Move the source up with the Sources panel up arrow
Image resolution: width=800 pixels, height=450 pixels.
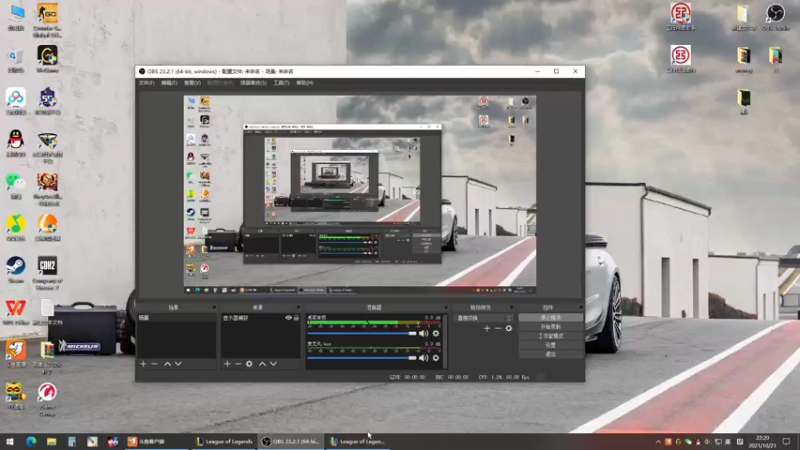[x=262, y=364]
